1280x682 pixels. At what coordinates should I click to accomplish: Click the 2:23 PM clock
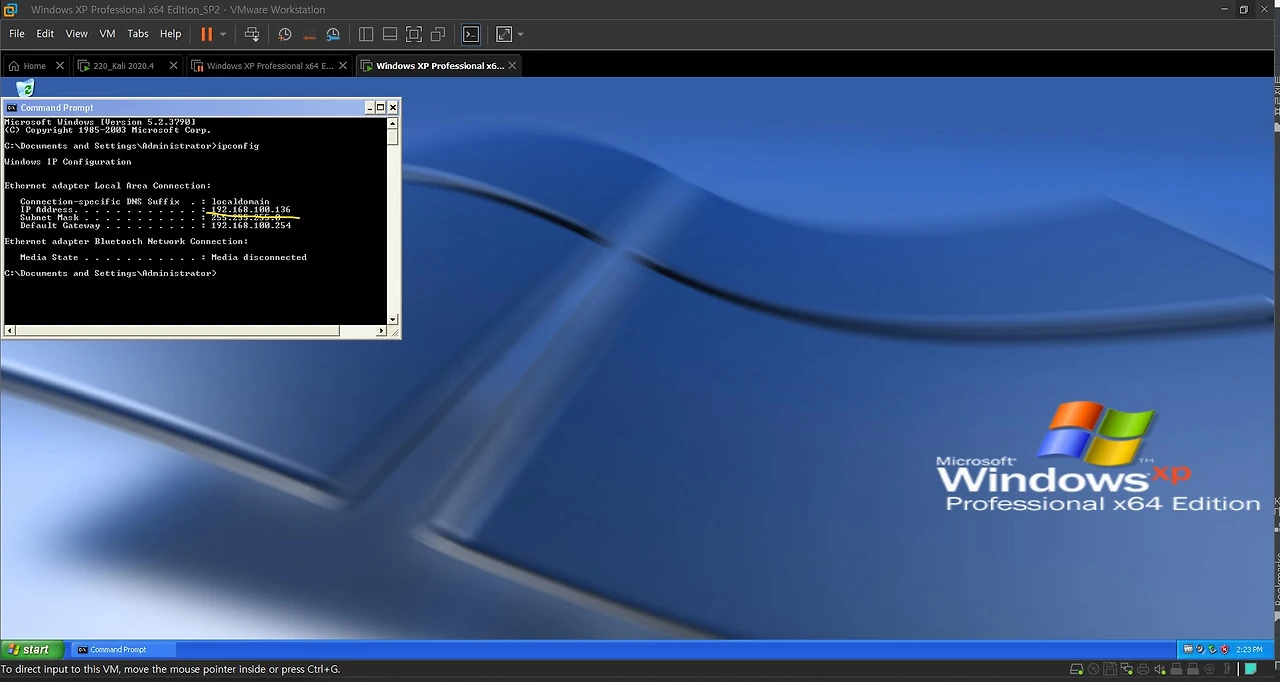click(1249, 649)
